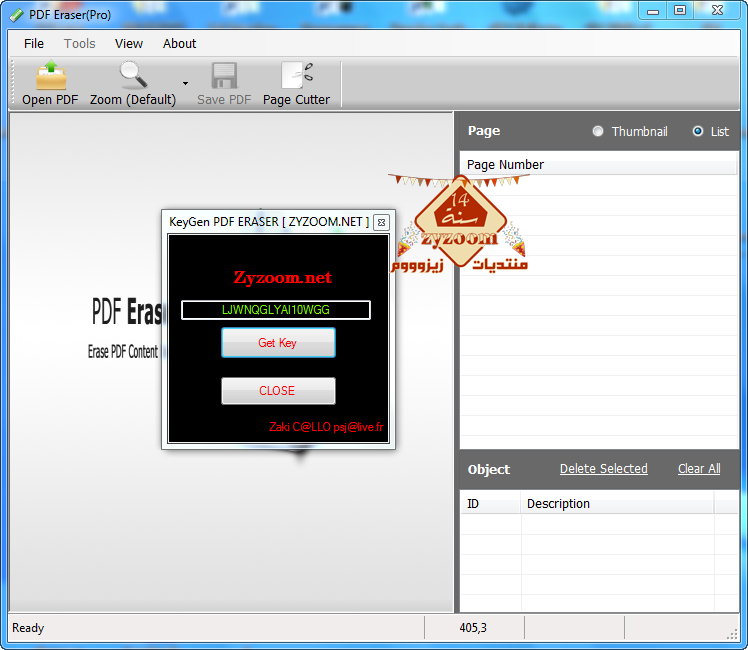Screen dimensions: 748x650
Task: Click the status bar resize grip
Action: (732, 634)
